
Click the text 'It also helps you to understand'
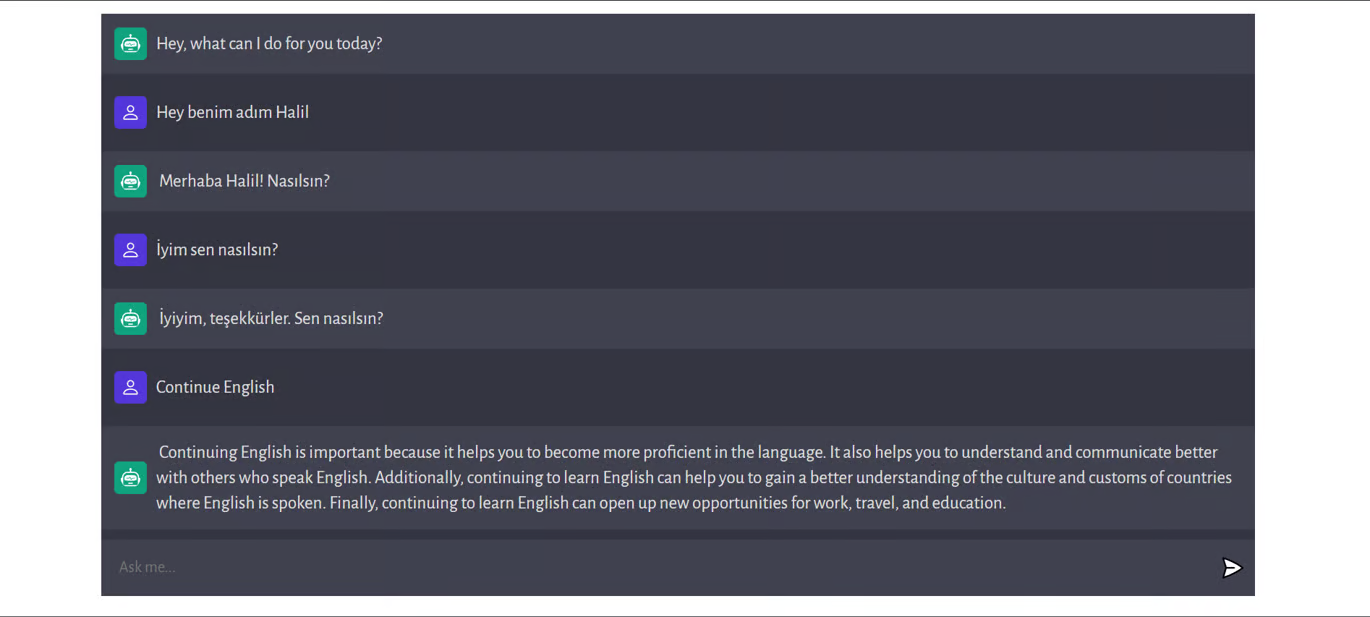click(x=940, y=453)
